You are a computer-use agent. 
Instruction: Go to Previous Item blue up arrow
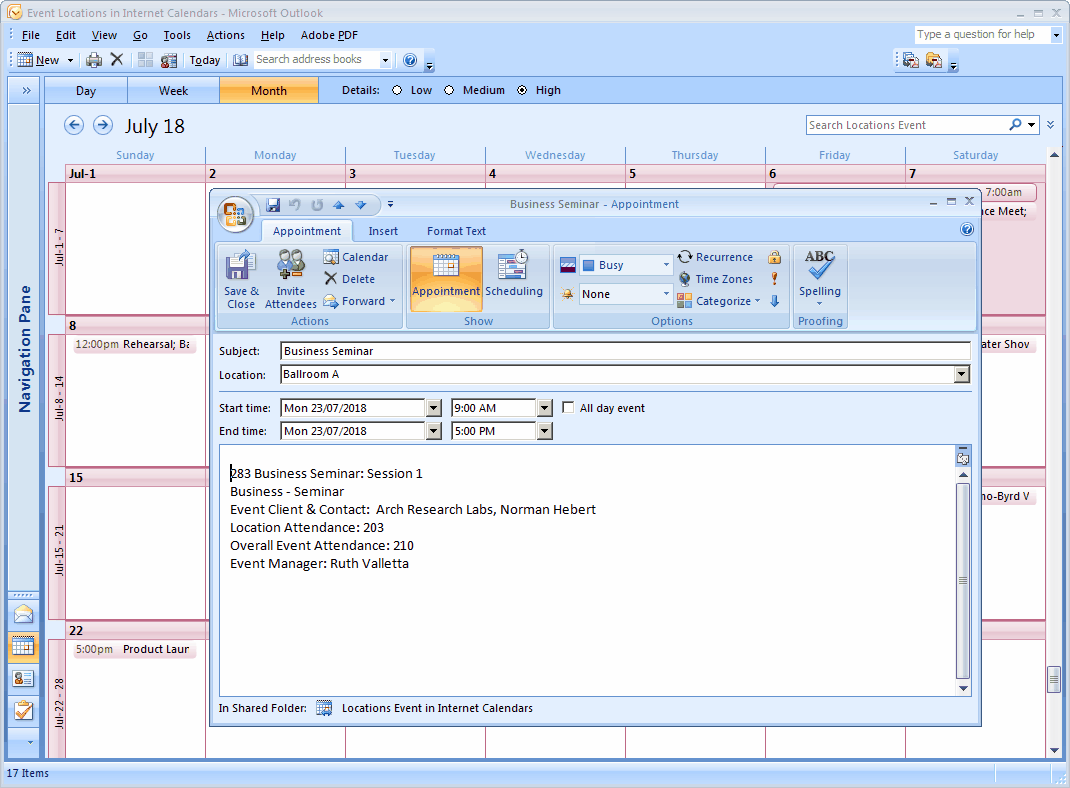[x=338, y=205]
